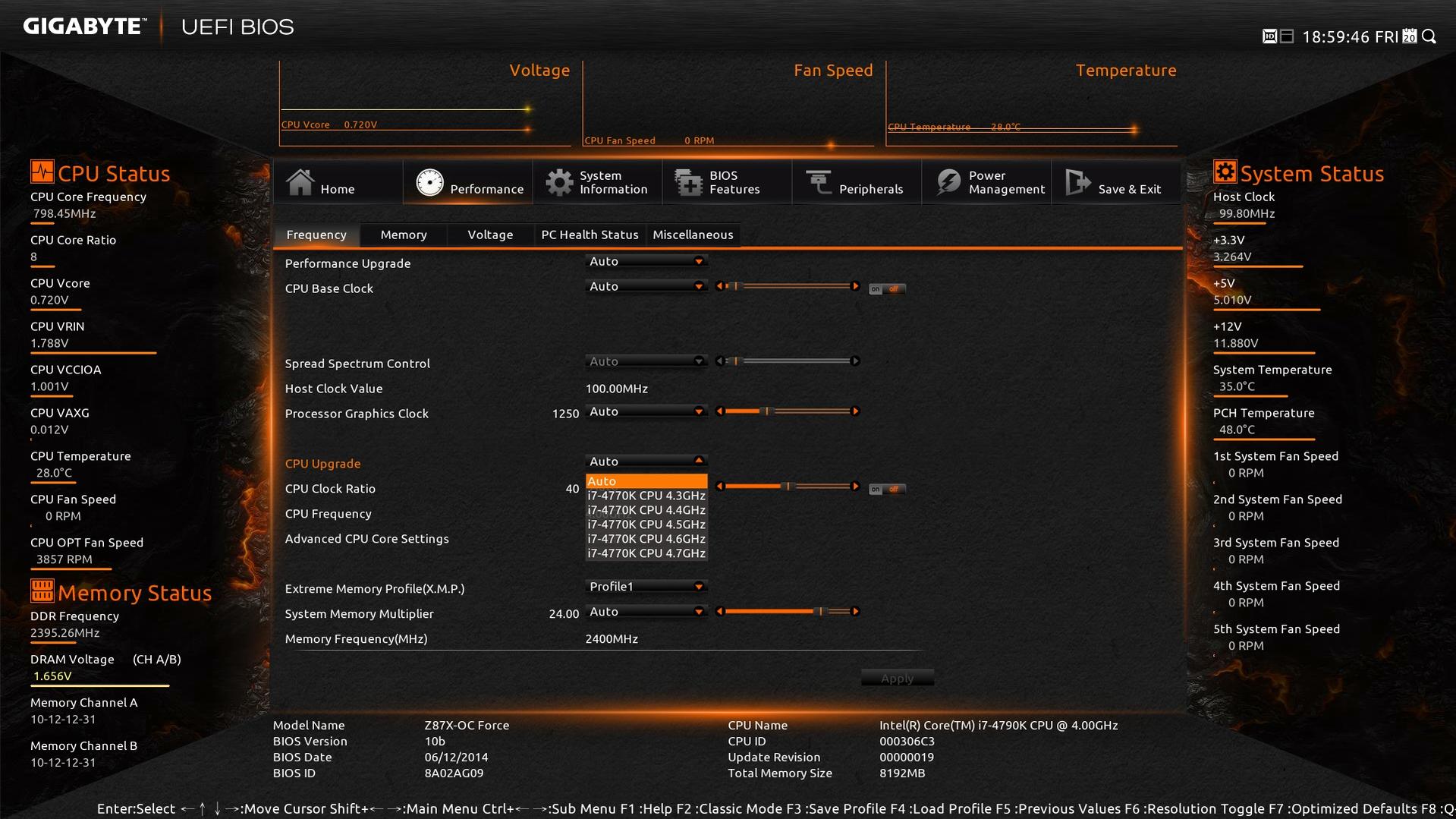This screenshot has height=819, width=1456.
Task: Select Auto in the CPU Upgrade list
Action: 646,481
